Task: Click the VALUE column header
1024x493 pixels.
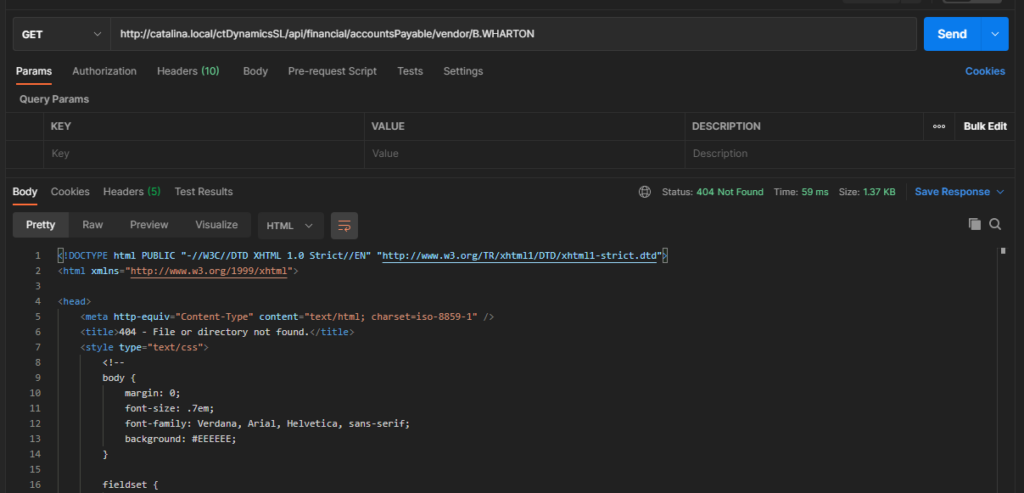Action: (x=388, y=127)
